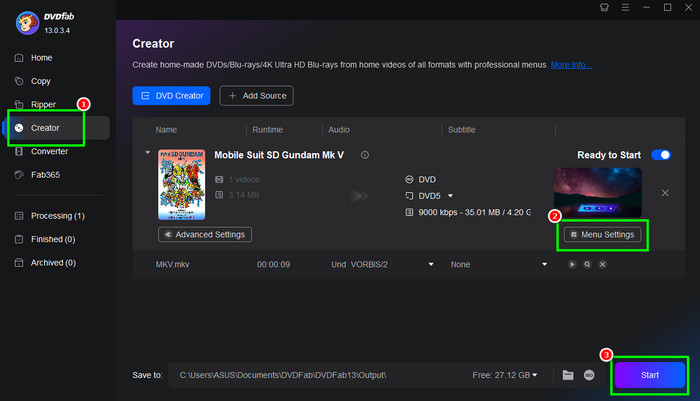Open the Free 27.12 GB dropdown
700x401 pixels.
click(505, 375)
